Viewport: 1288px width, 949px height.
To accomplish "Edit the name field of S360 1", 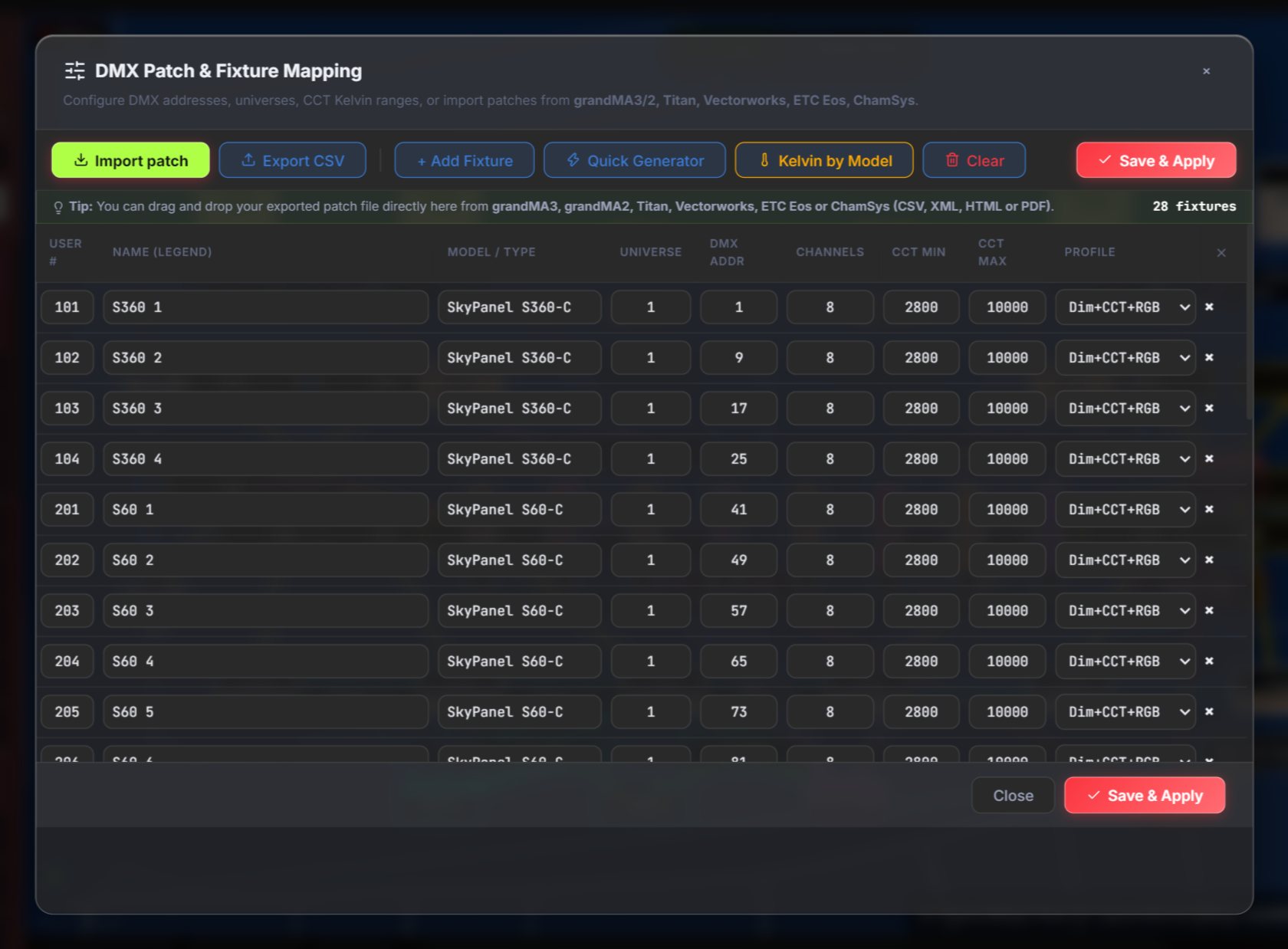I will (x=266, y=307).
